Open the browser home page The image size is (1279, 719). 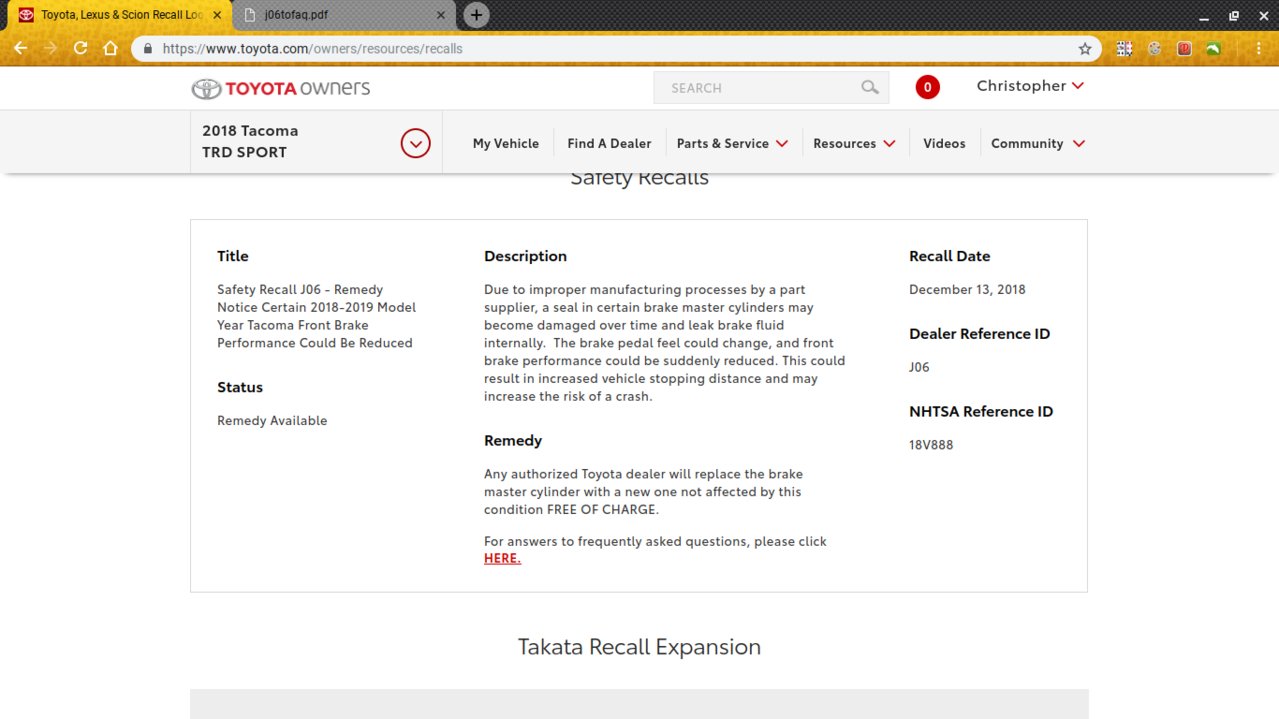pyautogui.click(x=110, y=48)
